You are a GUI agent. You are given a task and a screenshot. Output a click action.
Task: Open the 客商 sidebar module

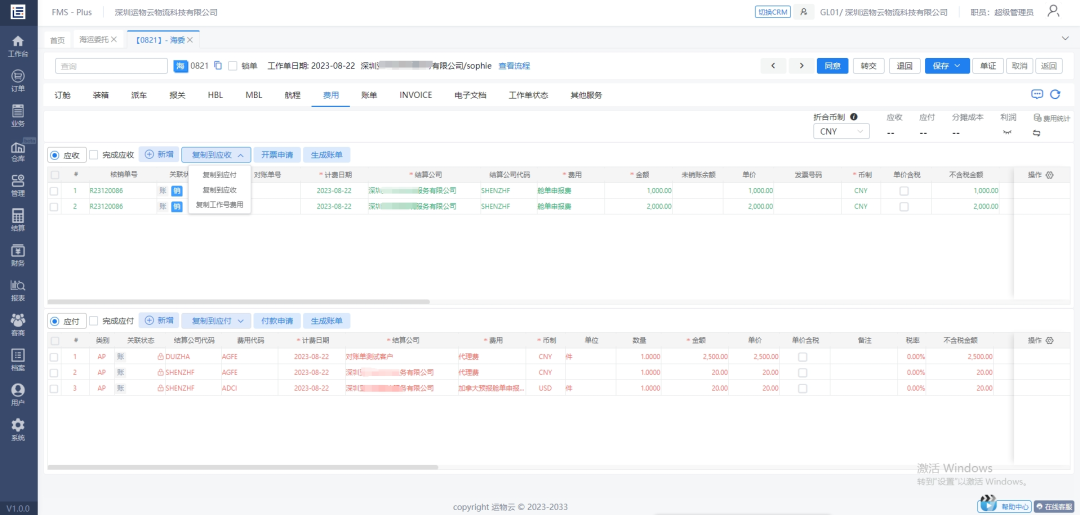coord(19,325)
